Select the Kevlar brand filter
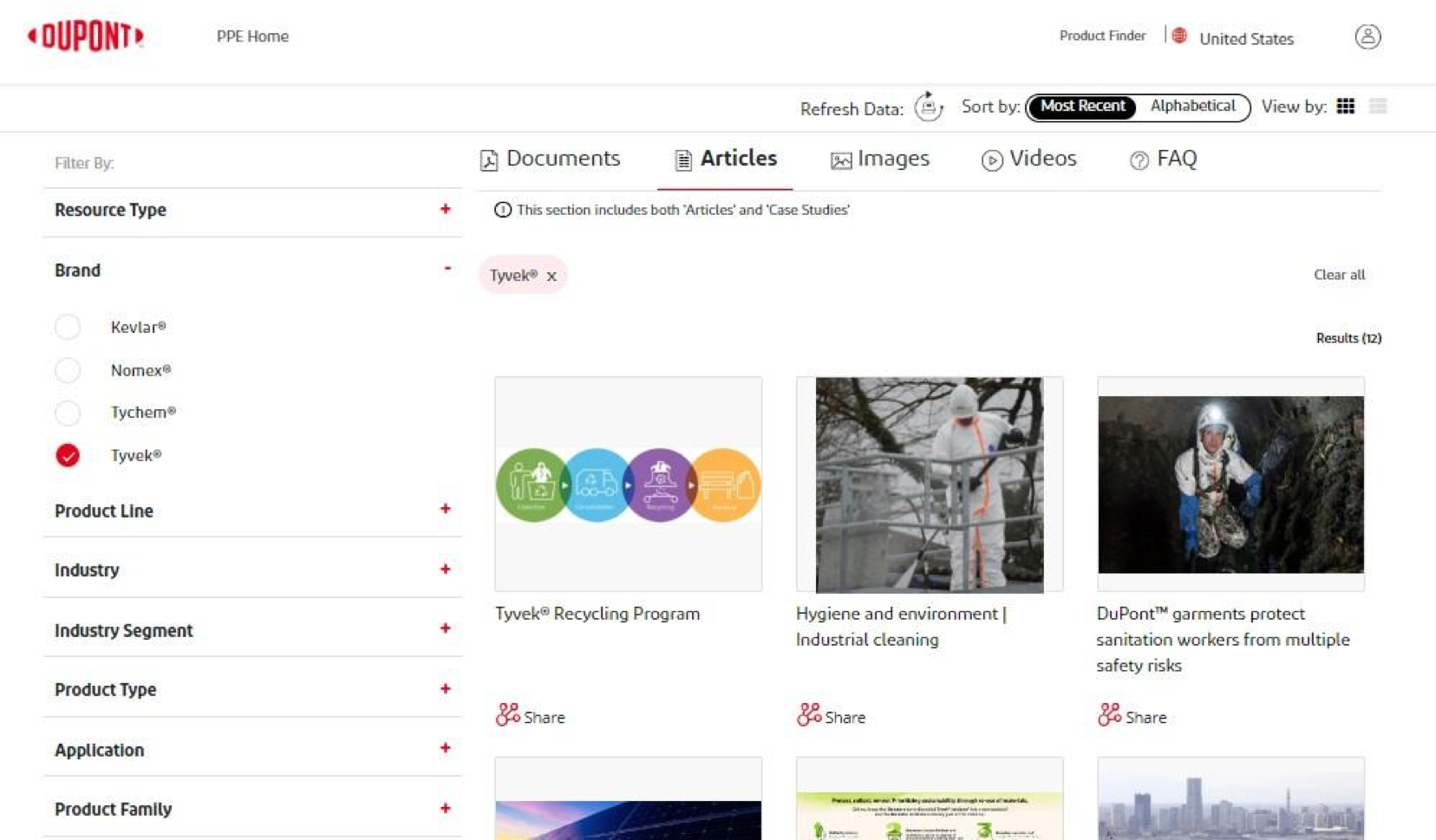This screenshot has width=1436, height=840. (x=68, y=327)
